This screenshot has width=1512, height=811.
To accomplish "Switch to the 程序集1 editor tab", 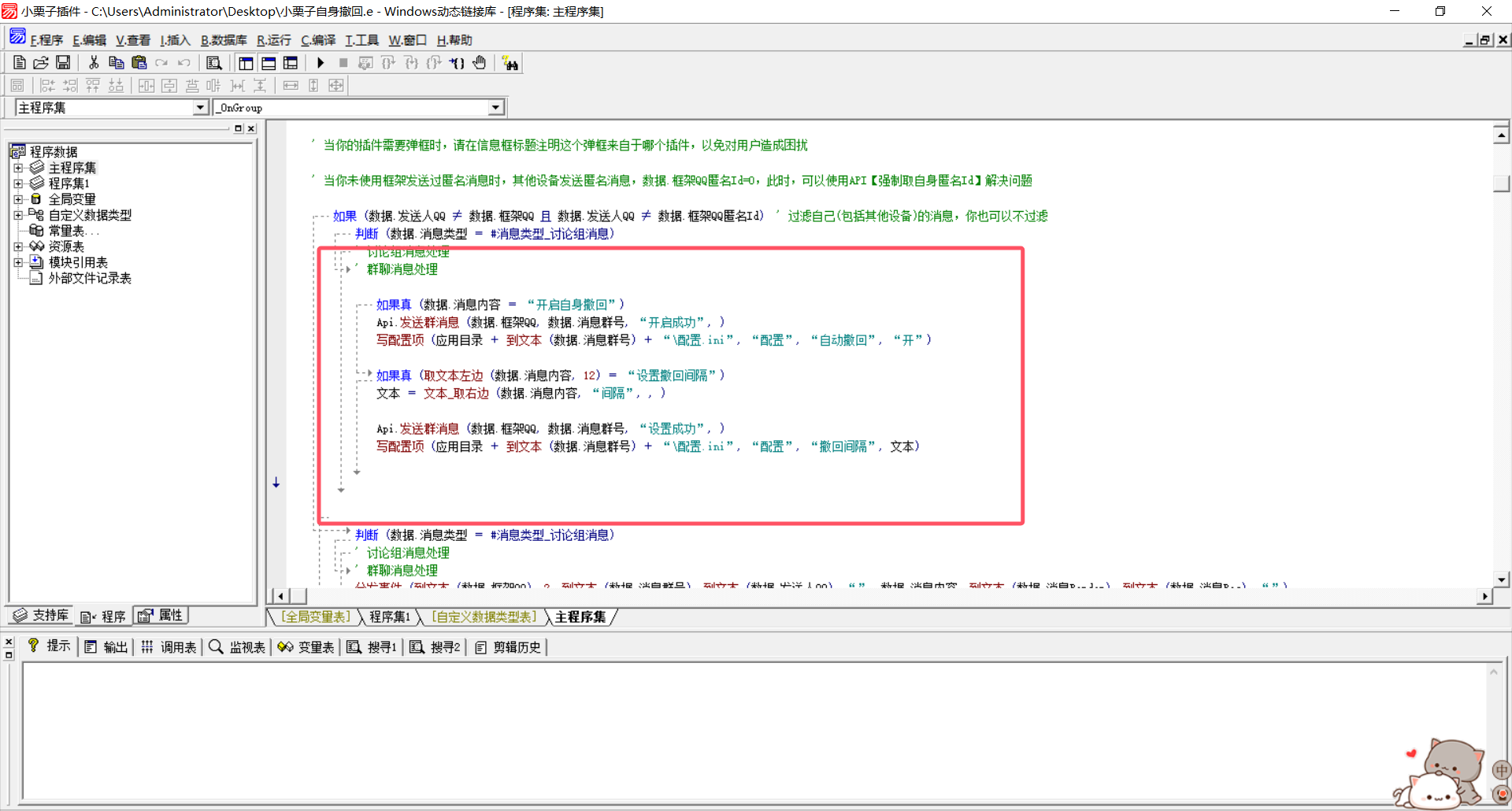I will coord(390,617).
